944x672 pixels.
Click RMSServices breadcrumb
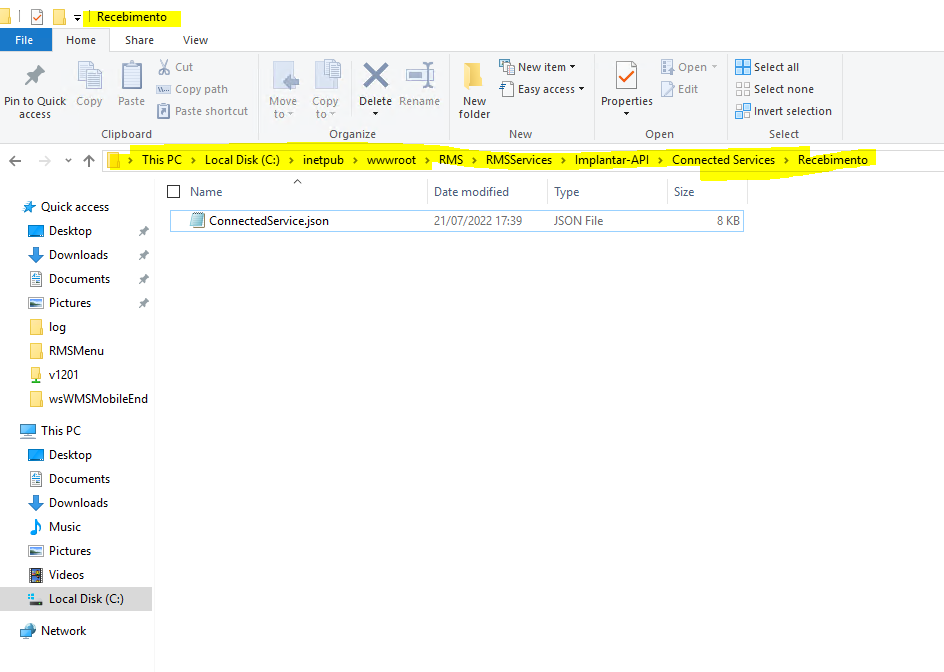pyautogui.click(x=518, y=160)
